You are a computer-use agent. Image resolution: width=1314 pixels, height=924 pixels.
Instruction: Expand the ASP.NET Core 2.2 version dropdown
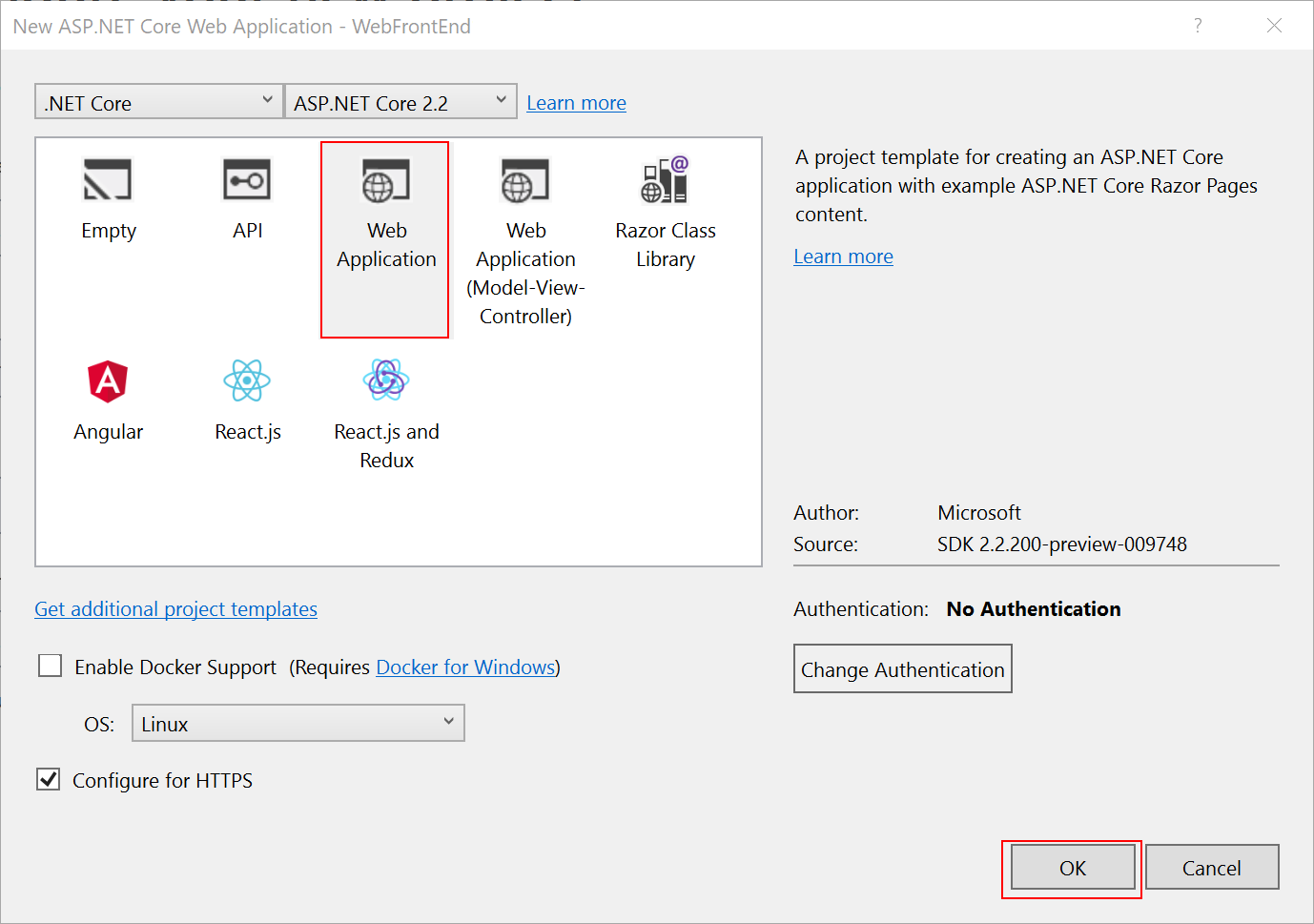pyautogui.click(x=400, y=101)
